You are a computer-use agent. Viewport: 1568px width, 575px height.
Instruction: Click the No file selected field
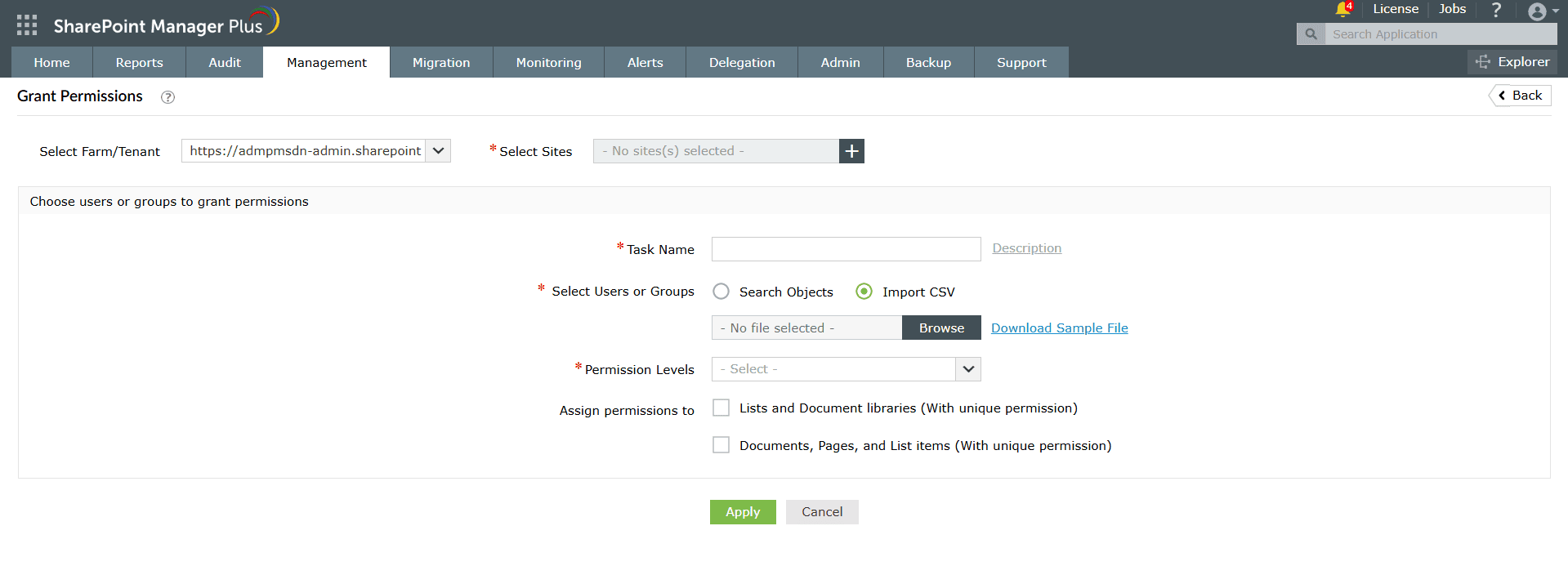tap(806, 328)
